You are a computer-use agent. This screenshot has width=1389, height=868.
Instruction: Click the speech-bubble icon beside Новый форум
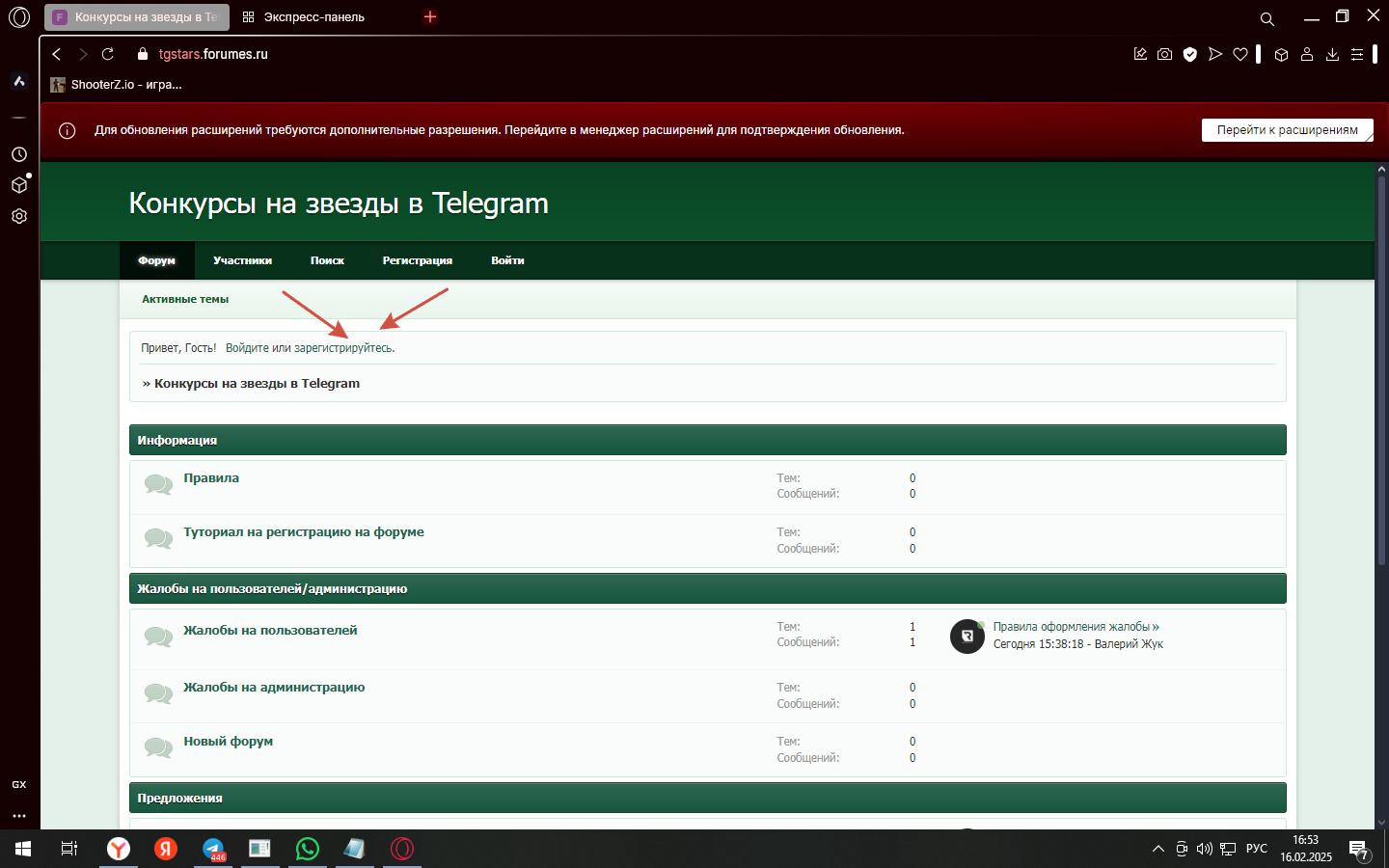coord(158,746)
